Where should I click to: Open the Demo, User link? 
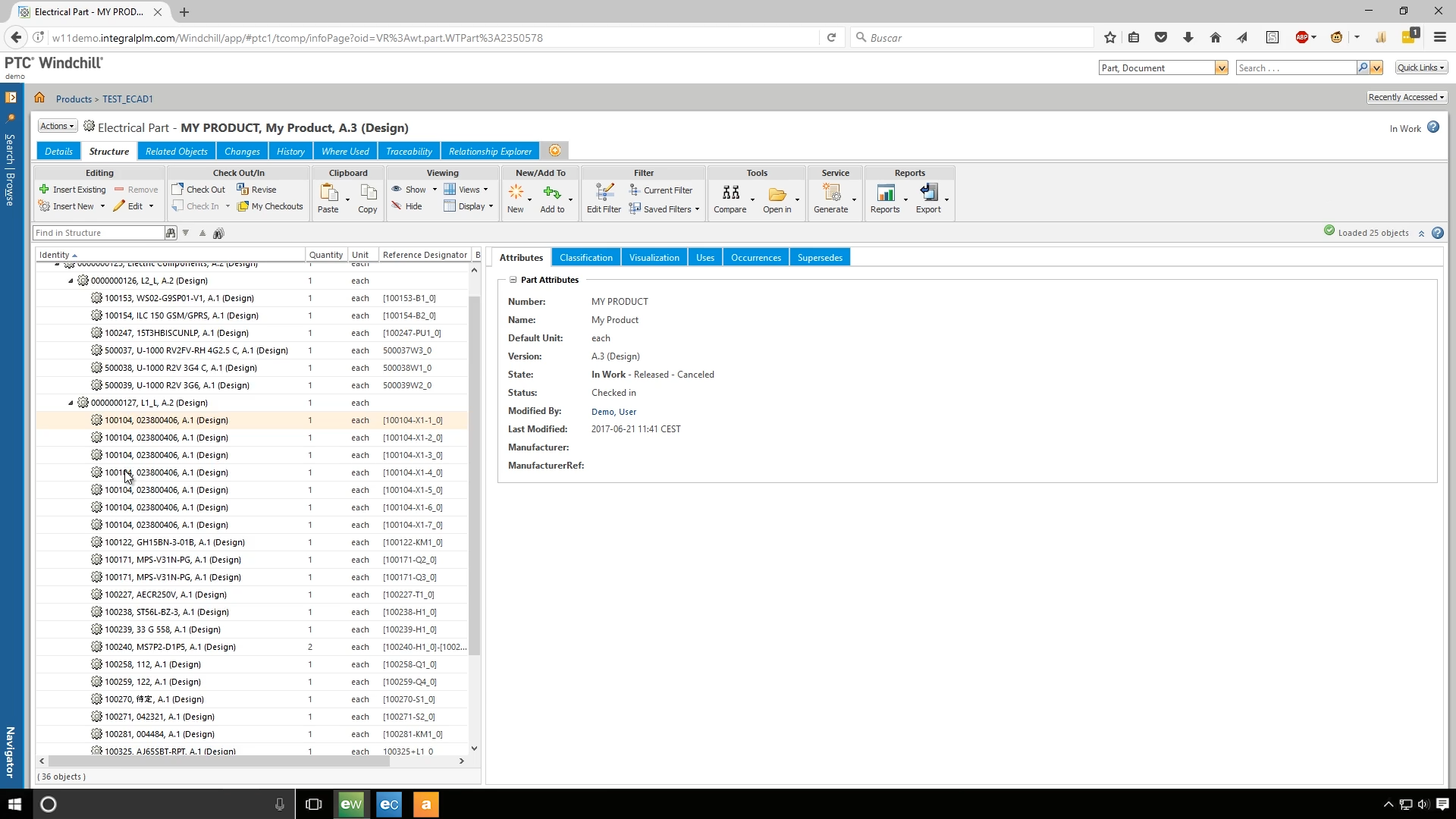(x=613, y=412)
